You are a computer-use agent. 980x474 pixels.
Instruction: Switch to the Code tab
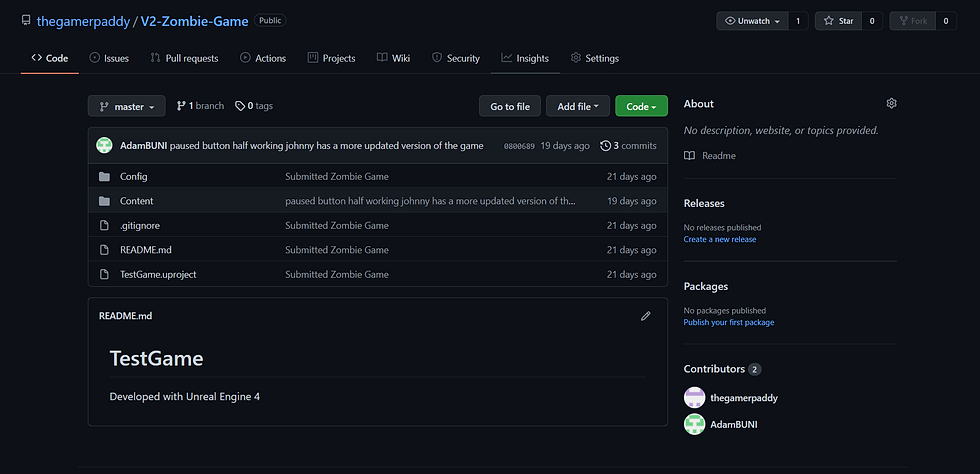click(50, 58)
